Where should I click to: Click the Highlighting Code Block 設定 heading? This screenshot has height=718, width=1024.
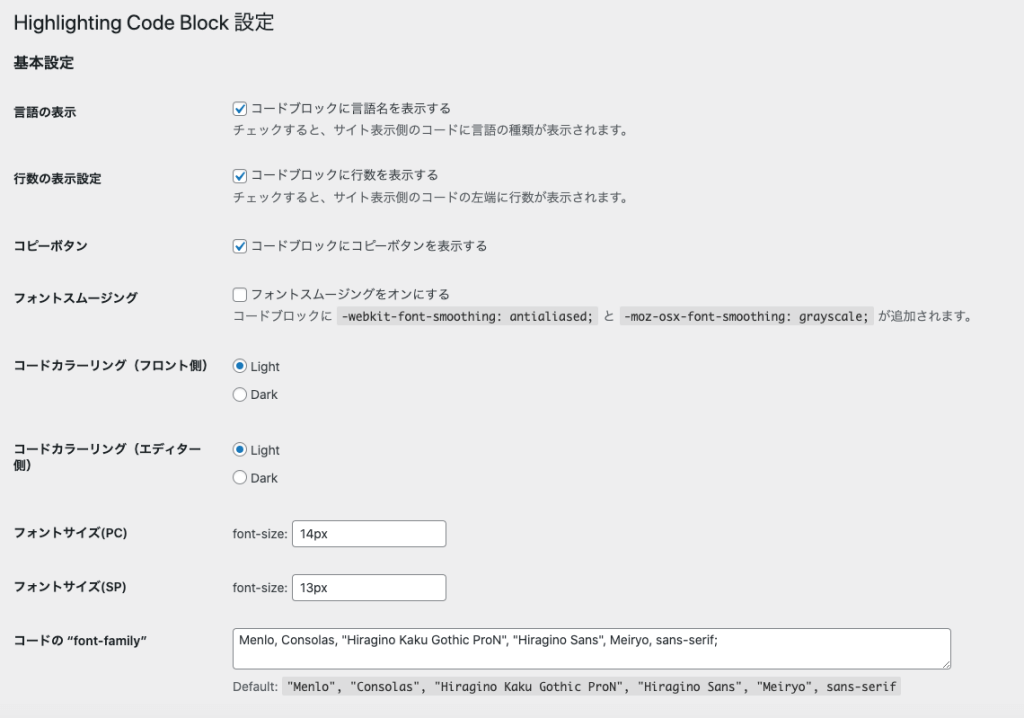coord(144,23)
